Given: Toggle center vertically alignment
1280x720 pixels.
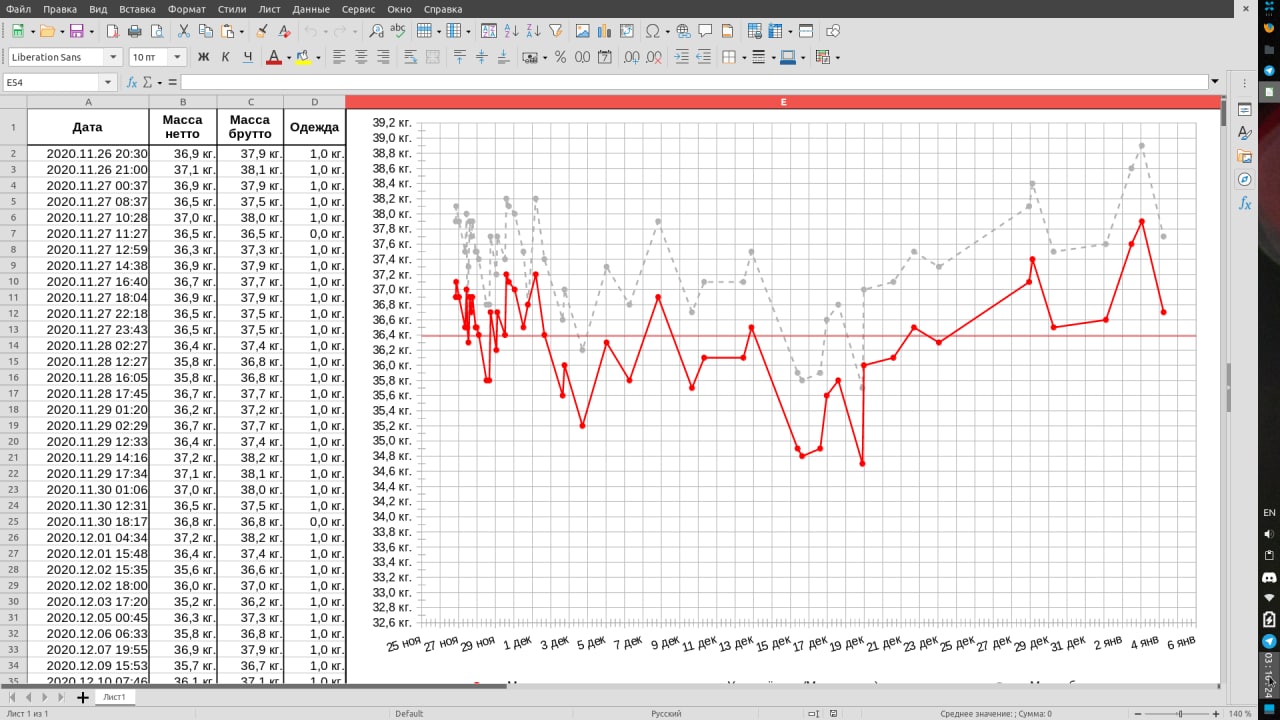Looking at the screenshot, I should [481, 57].
